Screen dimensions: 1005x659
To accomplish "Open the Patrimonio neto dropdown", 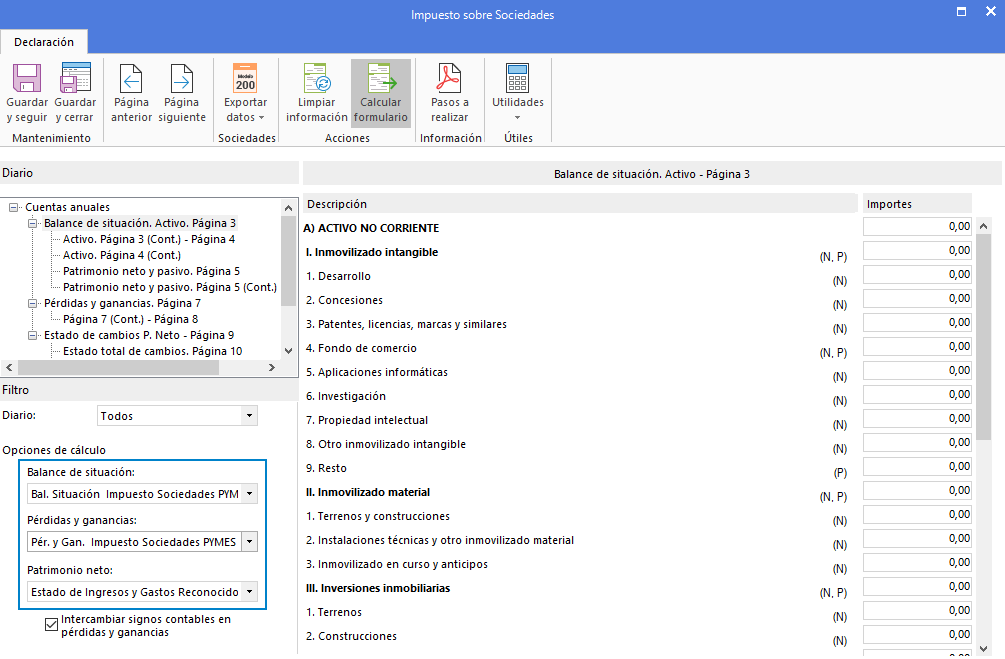I will [249, 592].
